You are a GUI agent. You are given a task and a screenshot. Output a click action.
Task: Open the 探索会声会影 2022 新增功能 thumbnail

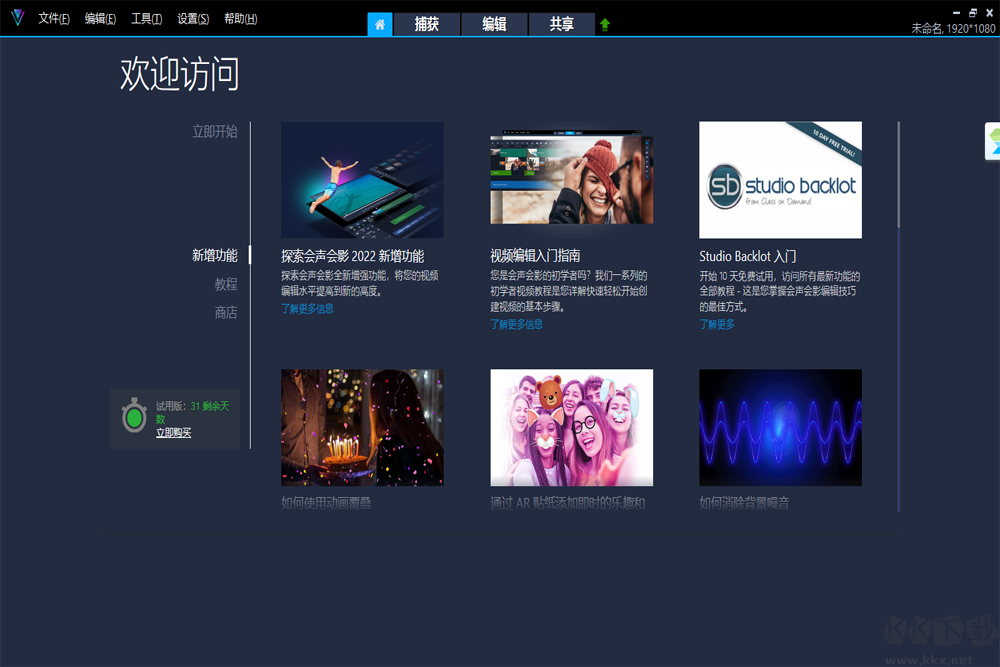pos(362,180)
